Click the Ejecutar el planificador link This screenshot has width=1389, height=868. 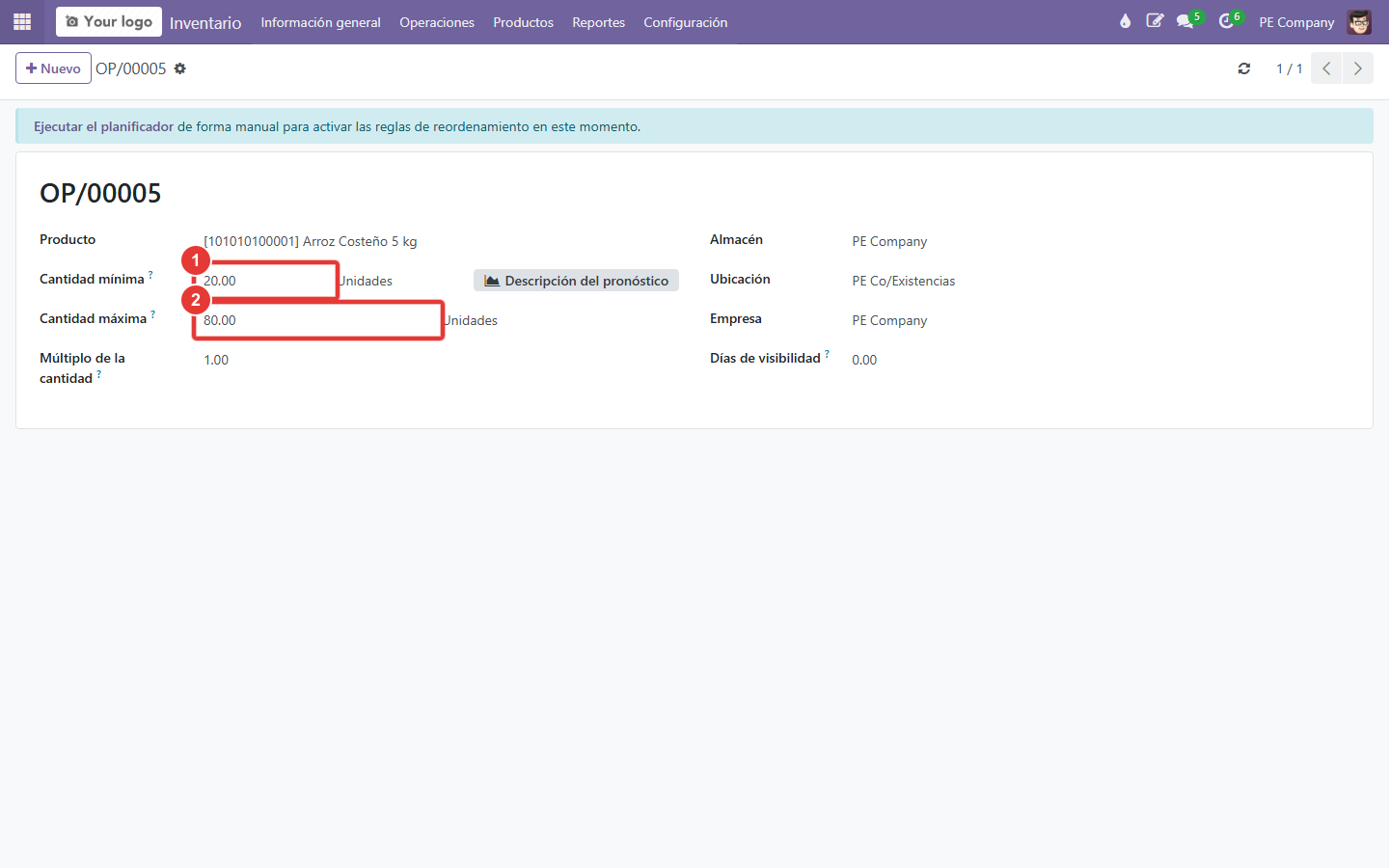[103, 126]
